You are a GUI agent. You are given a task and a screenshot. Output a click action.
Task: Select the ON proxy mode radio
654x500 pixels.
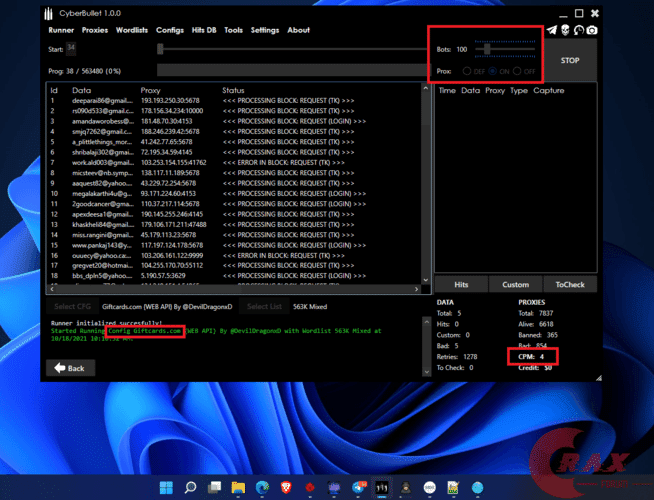point(493,71)
